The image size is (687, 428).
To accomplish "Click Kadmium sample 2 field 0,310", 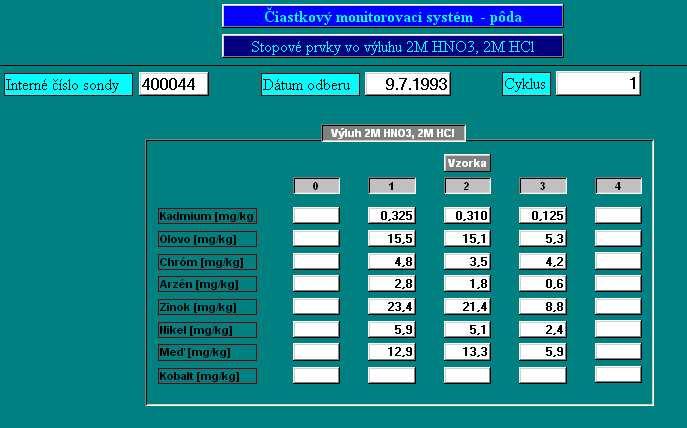I will 467,215.
